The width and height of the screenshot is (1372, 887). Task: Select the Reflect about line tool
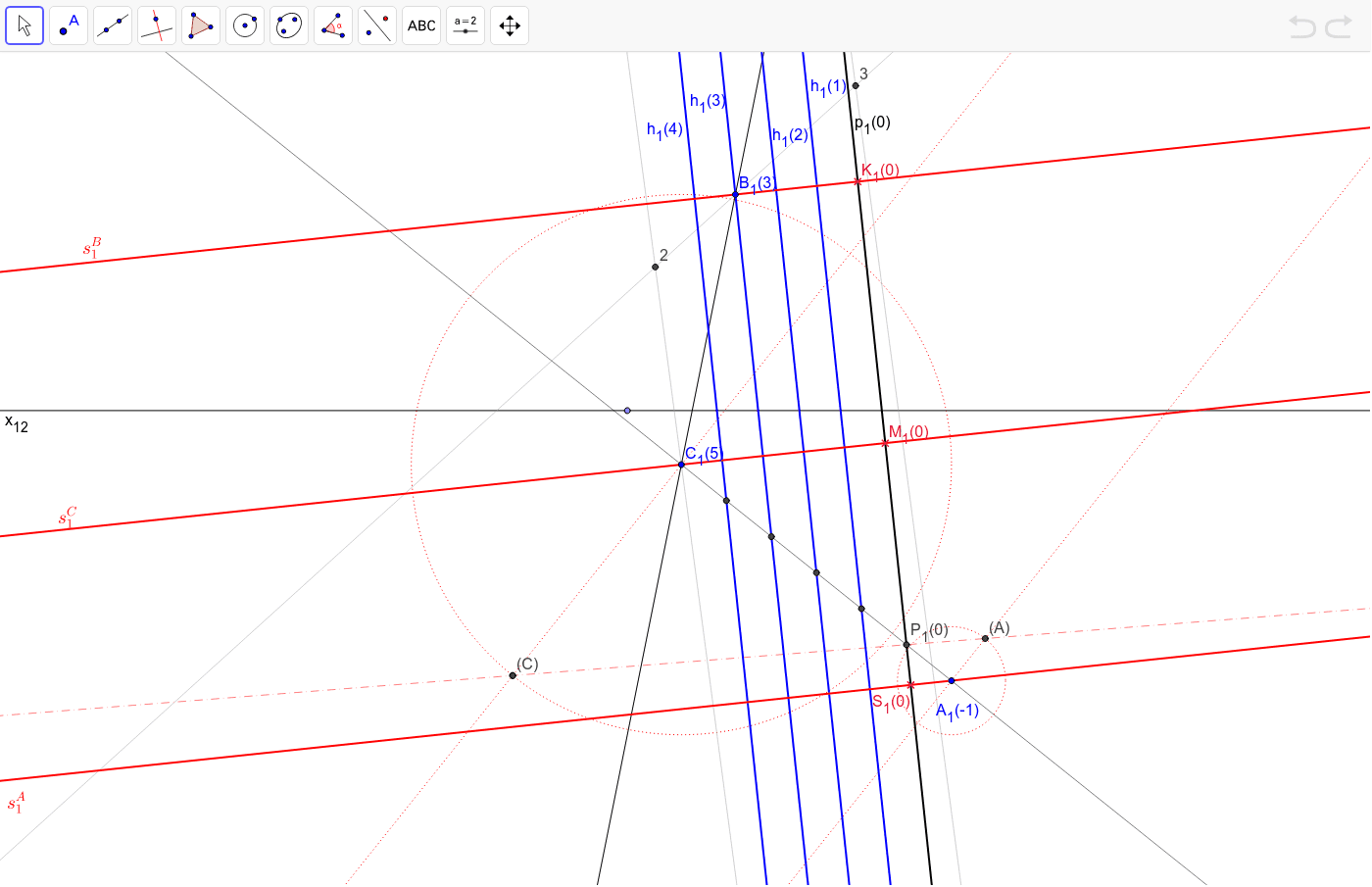377,25
